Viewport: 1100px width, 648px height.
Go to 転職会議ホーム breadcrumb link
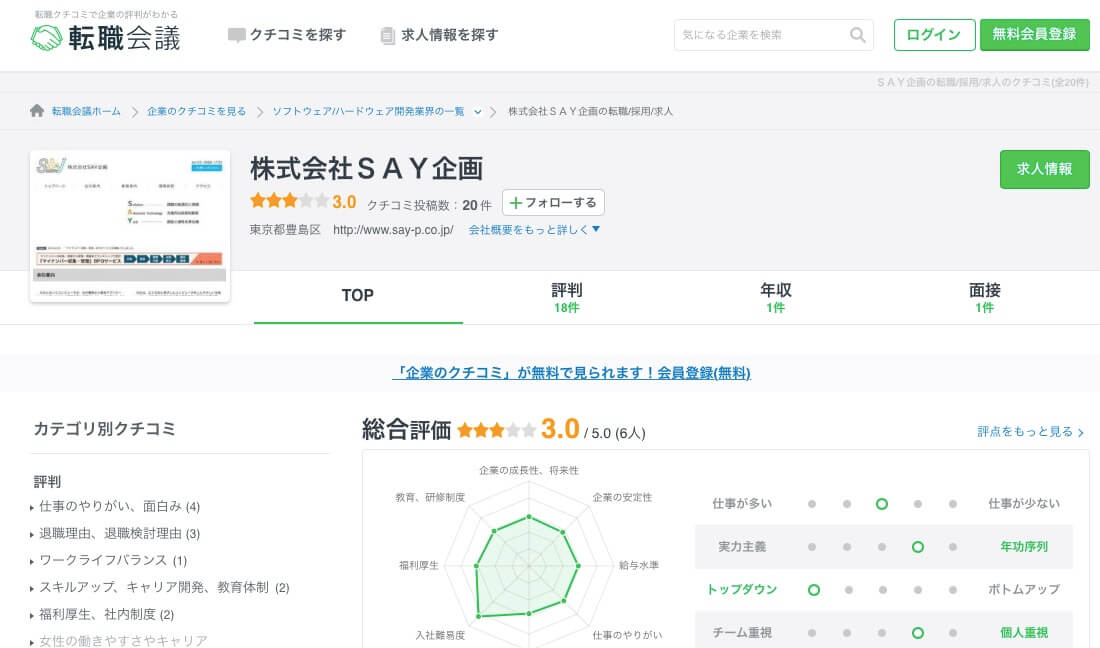(x=86, y=111)
